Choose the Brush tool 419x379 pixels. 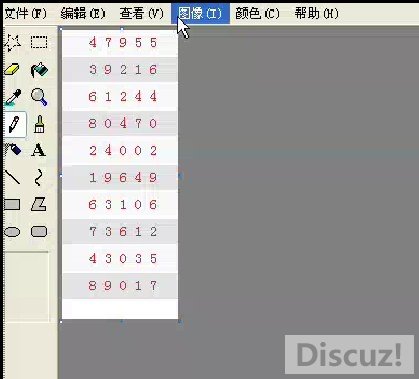point(39,124)
